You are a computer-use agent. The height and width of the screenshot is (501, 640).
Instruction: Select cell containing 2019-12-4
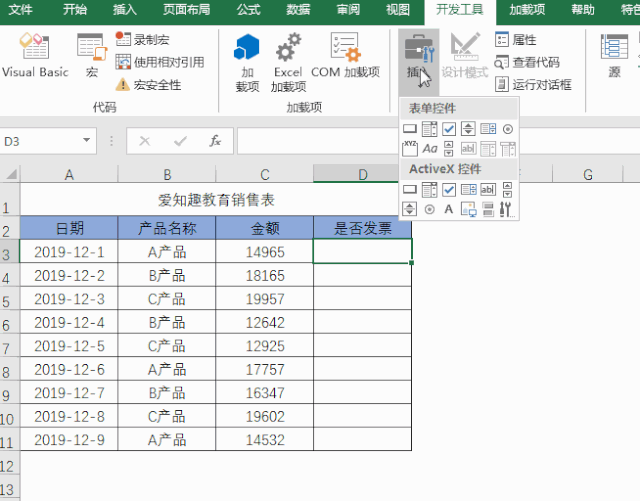click(x=69, y=322)
